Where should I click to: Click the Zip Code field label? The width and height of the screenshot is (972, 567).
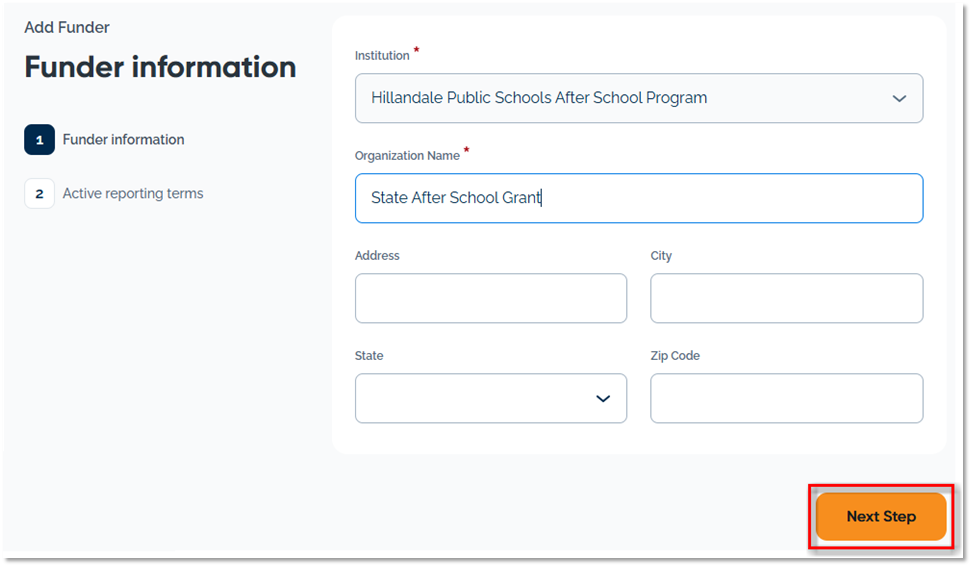click(675, 356)
